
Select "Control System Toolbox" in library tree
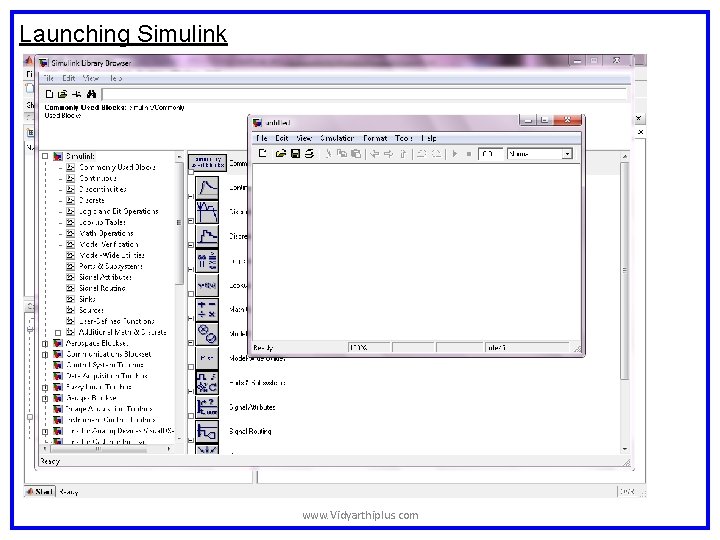coord(105,366)
